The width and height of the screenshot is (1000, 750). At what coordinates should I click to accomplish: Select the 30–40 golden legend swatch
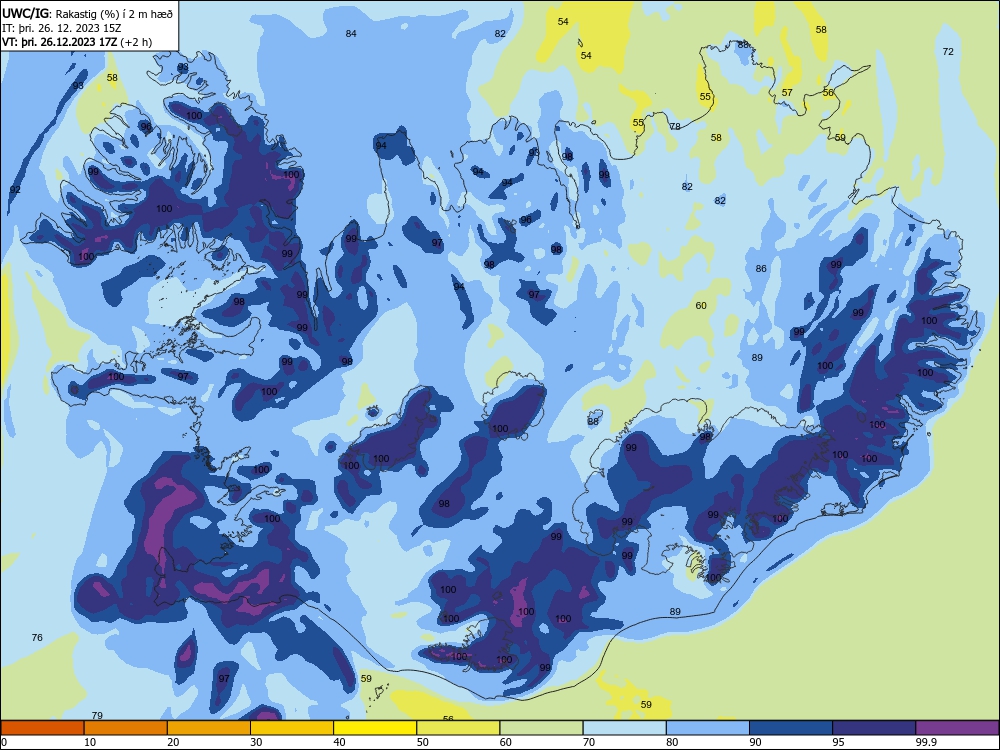(292, 728)
